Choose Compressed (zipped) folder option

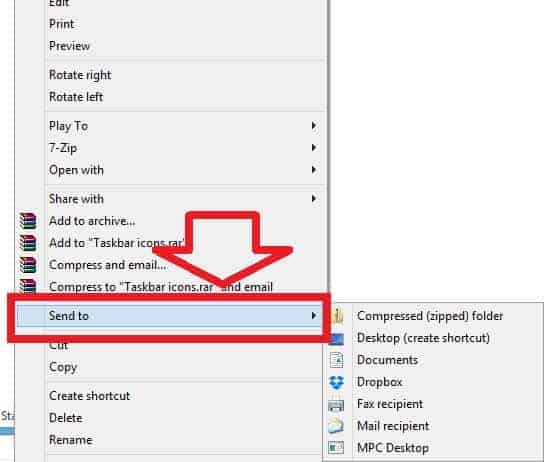point(430,316)
